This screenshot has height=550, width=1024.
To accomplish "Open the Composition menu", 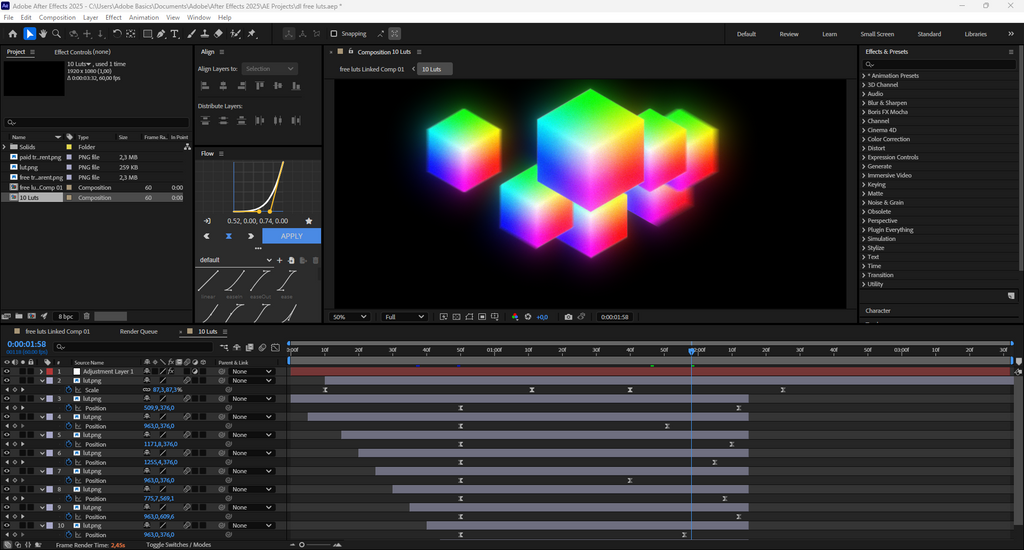I will tap(57, 17).
